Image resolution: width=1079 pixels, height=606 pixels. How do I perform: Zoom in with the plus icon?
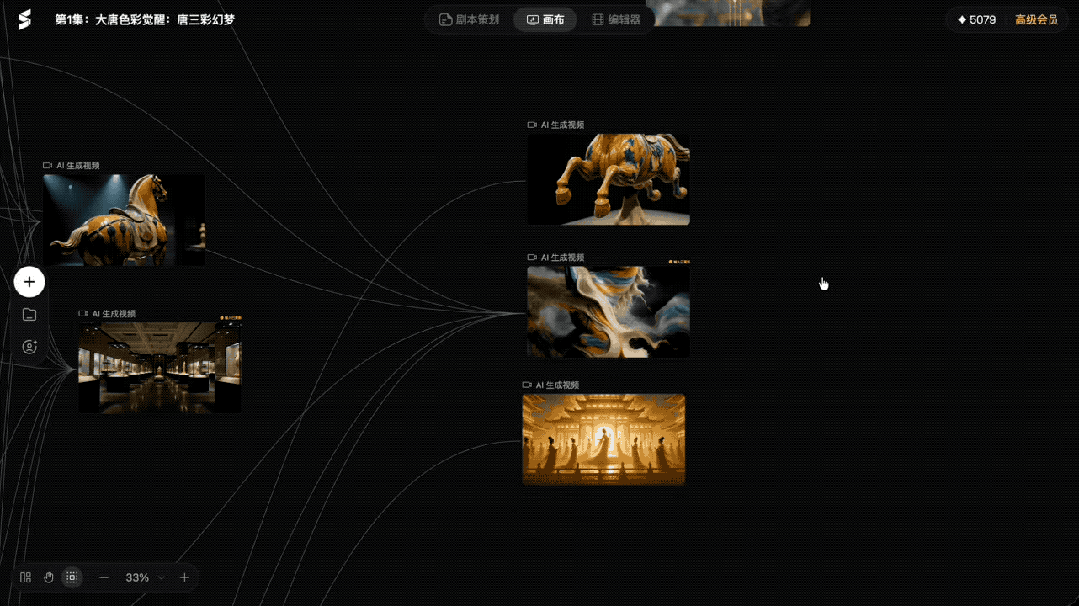click(x=184, y=577)
